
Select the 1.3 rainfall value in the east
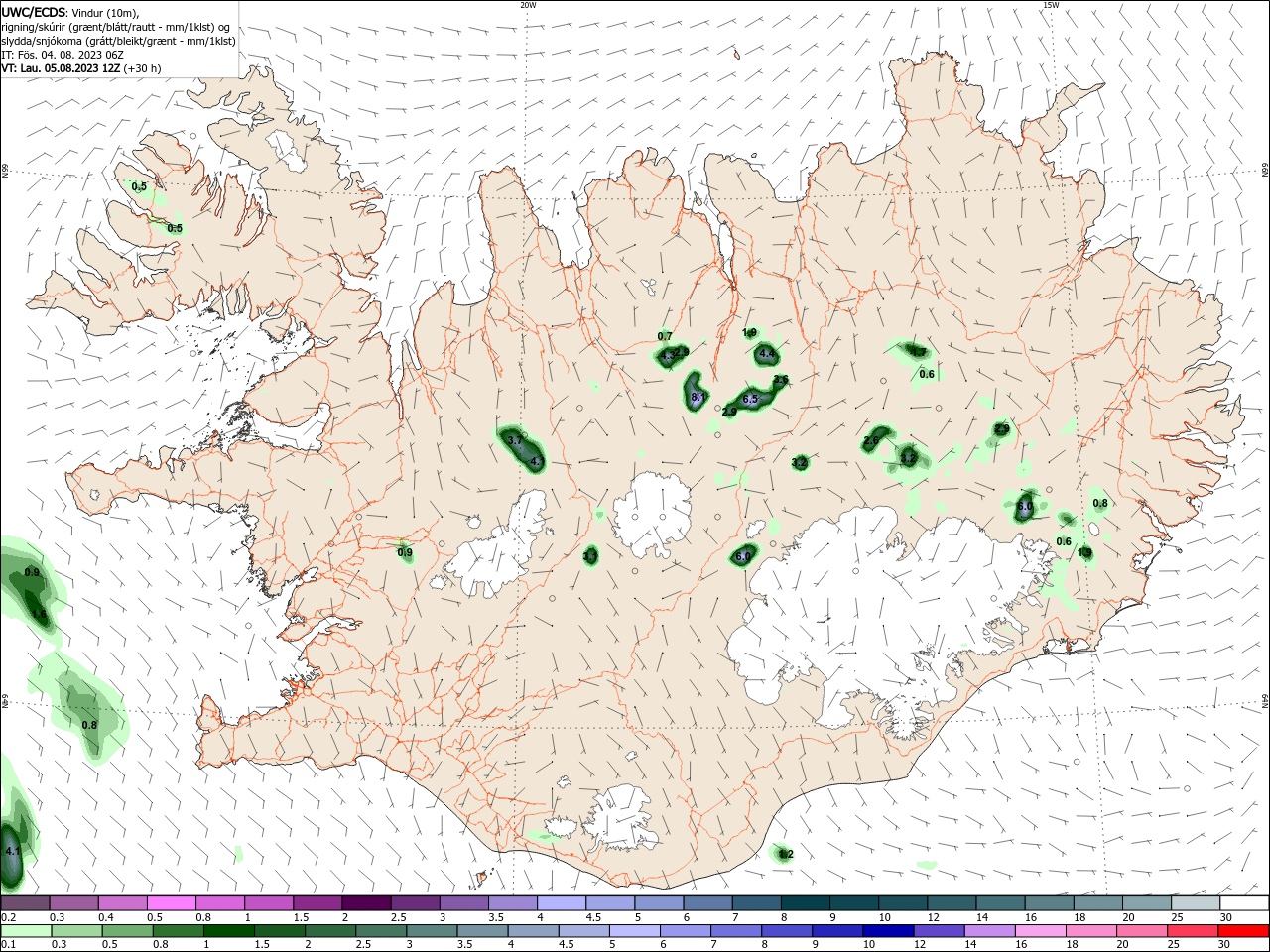click(1084, 553)
